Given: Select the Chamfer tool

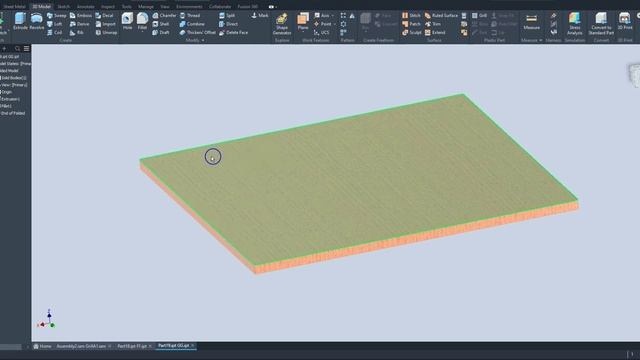Looking at the screenshot, I should (164, 16).
